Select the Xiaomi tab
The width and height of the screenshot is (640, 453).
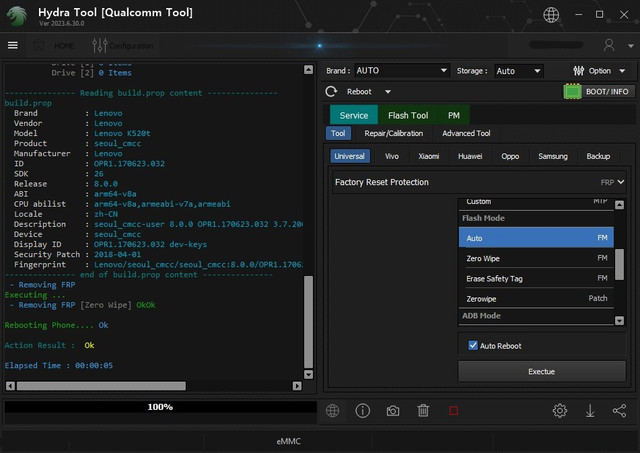coord(428,156)
